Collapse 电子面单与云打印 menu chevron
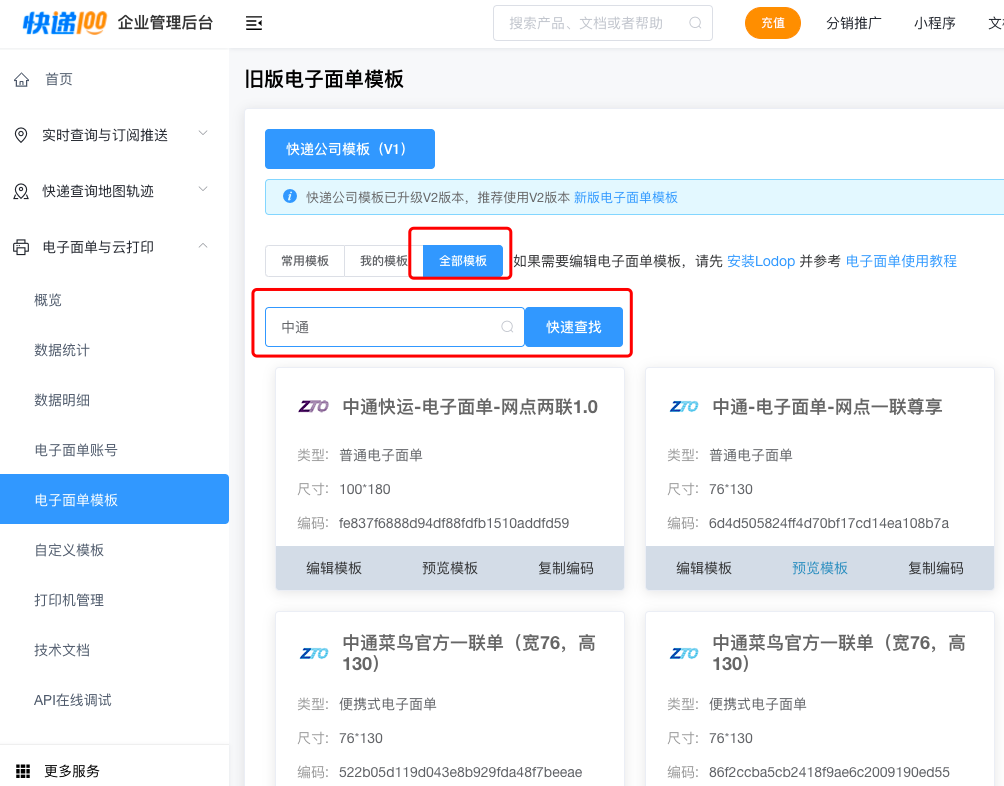Viewport: 1004px width, 786px height. (x=203, y=245)
